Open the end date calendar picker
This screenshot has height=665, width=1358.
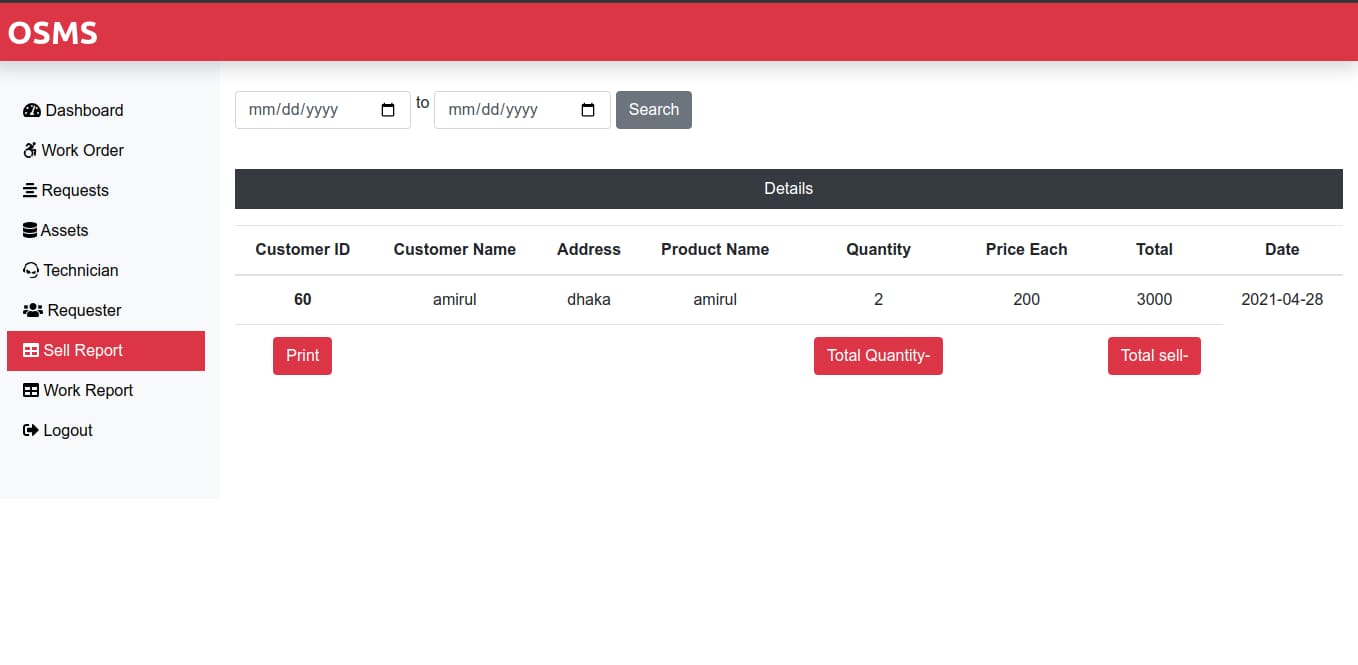pos(587,110)
